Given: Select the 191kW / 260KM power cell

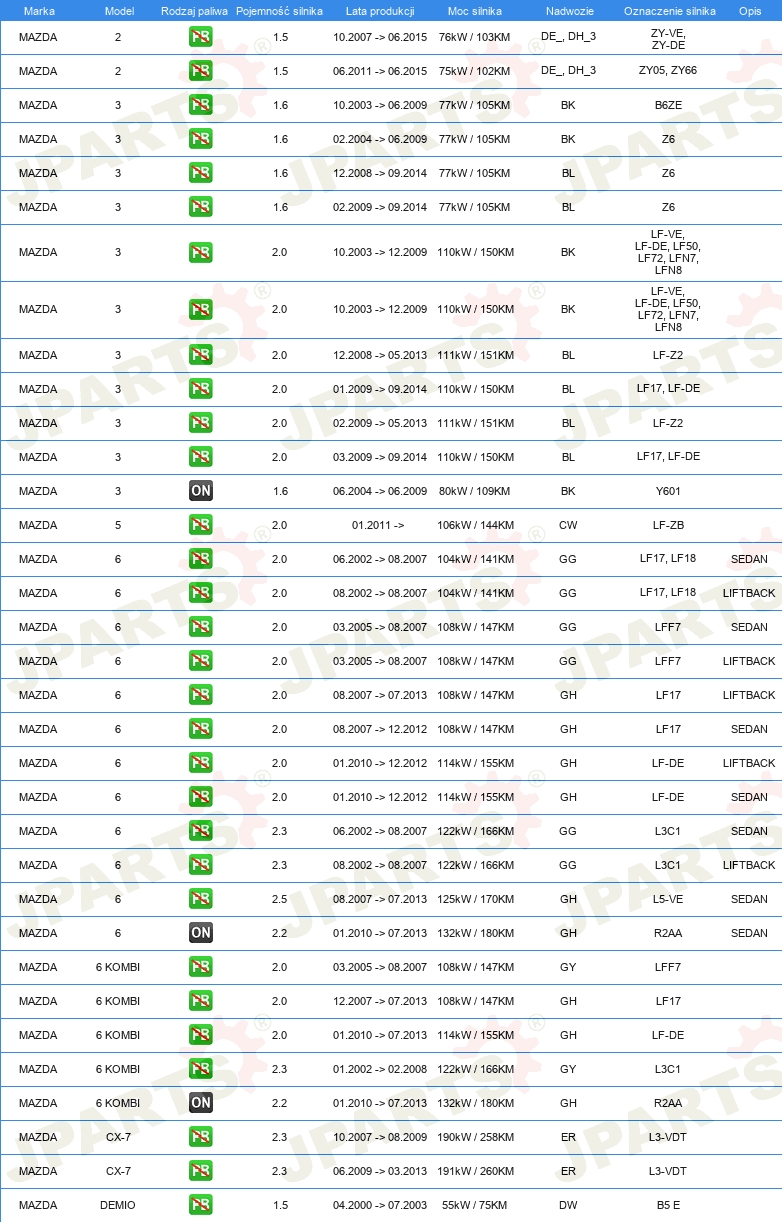Looking at the screenshot, I should [475, 1172].
